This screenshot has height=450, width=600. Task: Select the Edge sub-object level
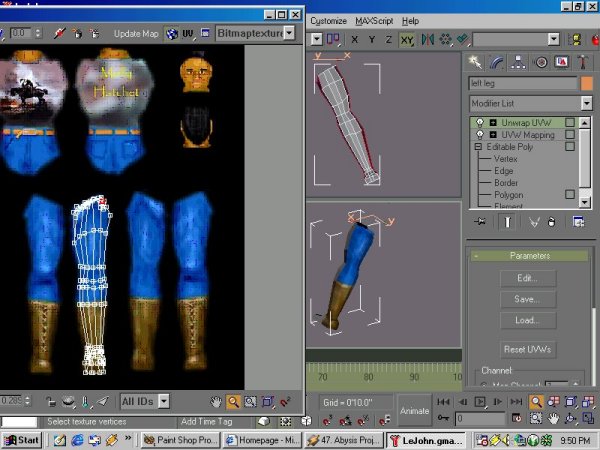tap(504, 171)
